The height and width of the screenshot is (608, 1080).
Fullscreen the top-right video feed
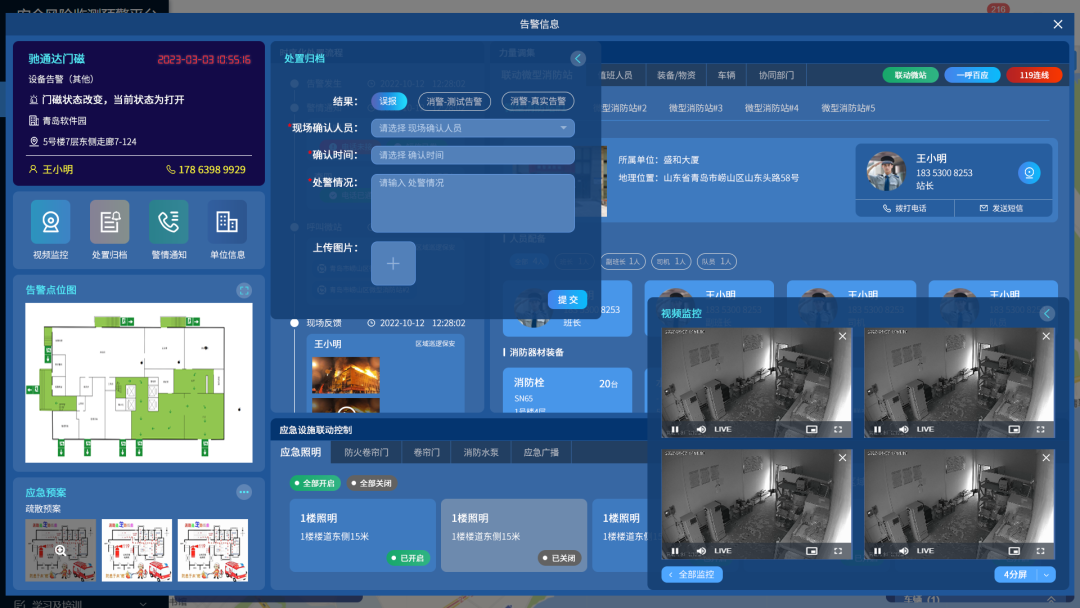(x=1040, y=429)
